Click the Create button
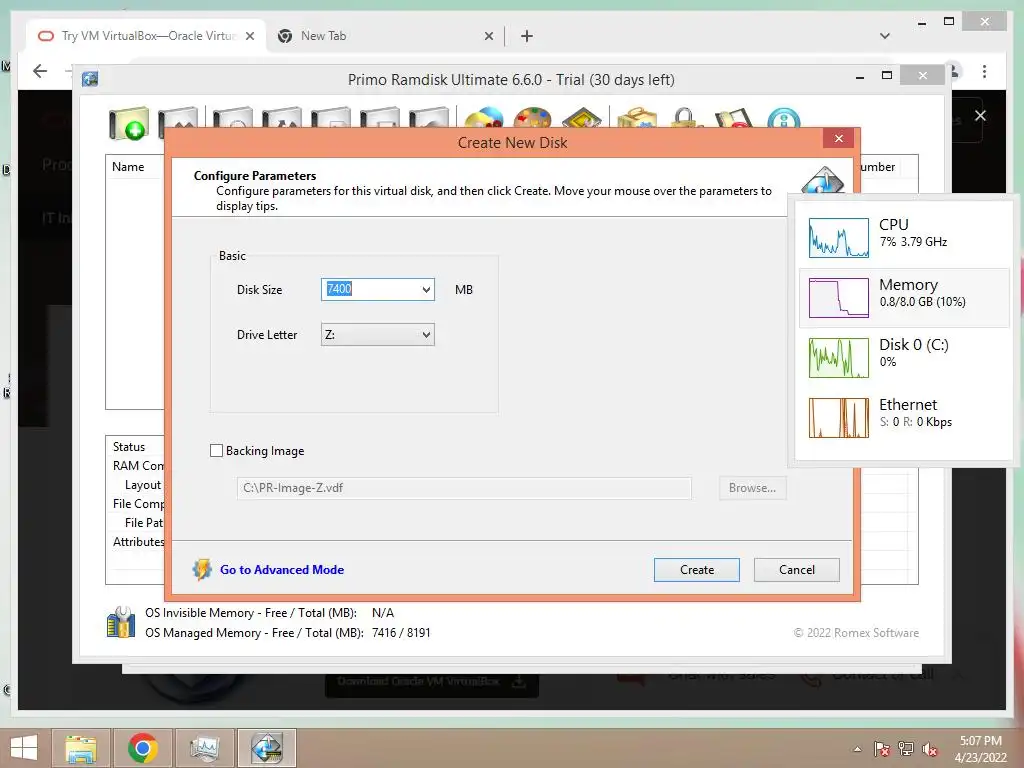1024x768 pixels. 697,569
